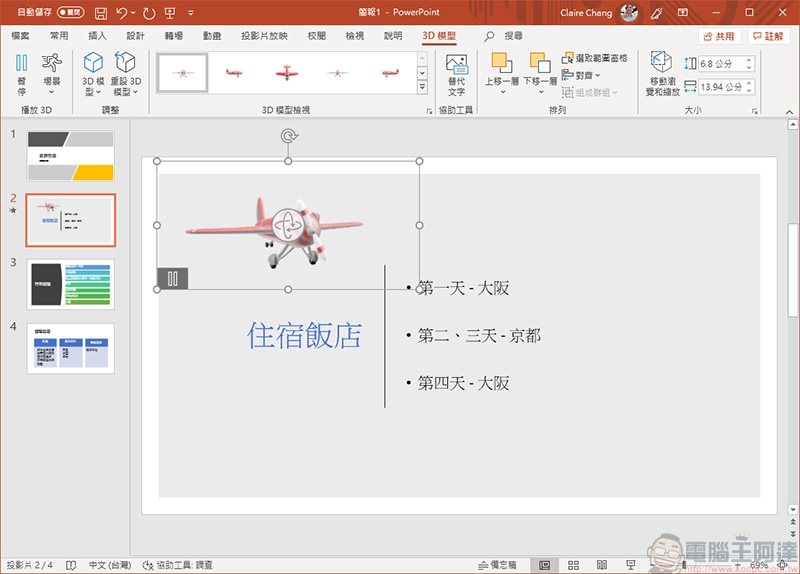Select first front-view 3D model view
Image resolution: width=800 pixels, height=574 pixels.
(183, 73)
